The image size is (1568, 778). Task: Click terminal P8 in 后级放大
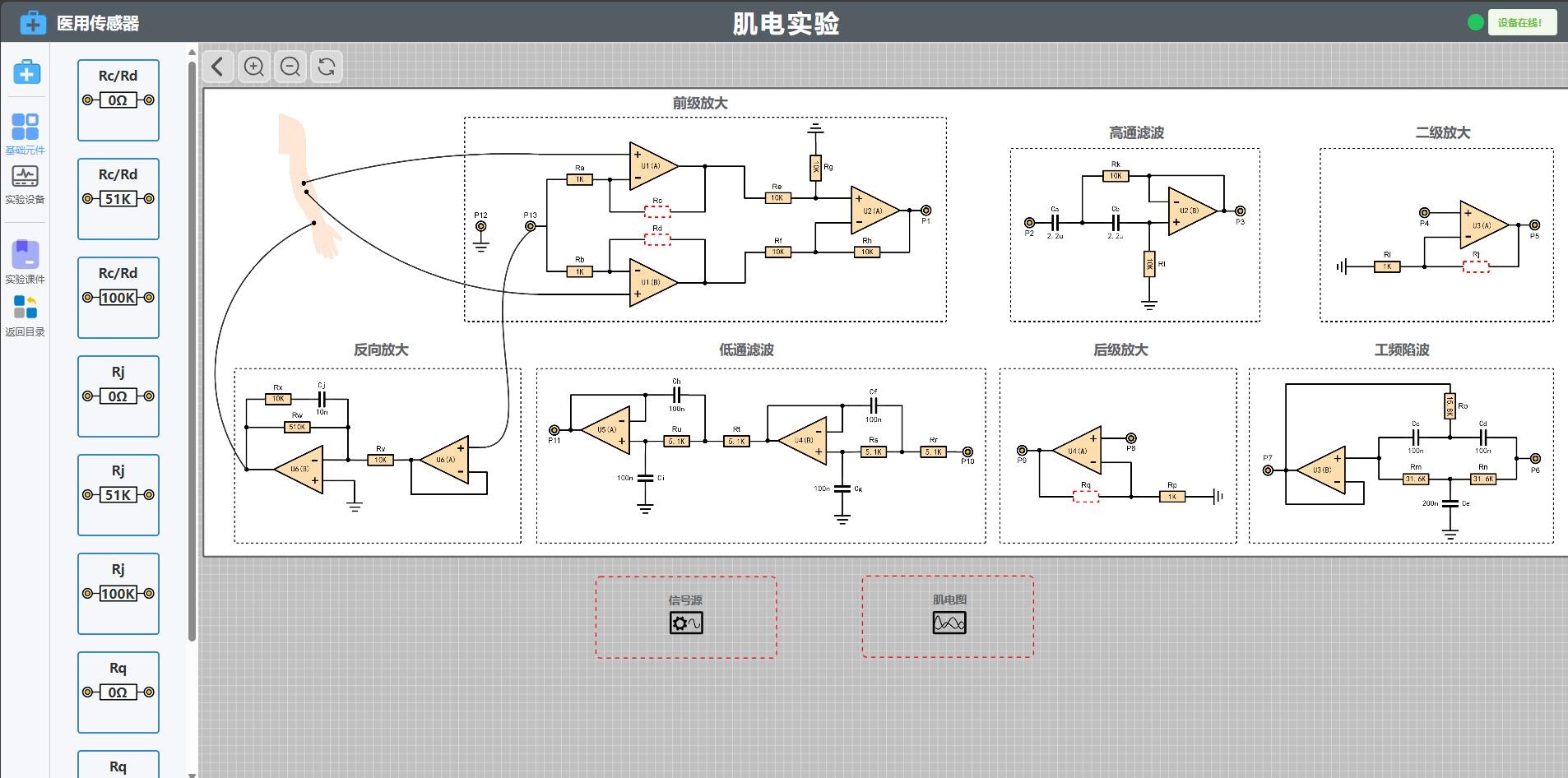click(x=1131, y=438)
